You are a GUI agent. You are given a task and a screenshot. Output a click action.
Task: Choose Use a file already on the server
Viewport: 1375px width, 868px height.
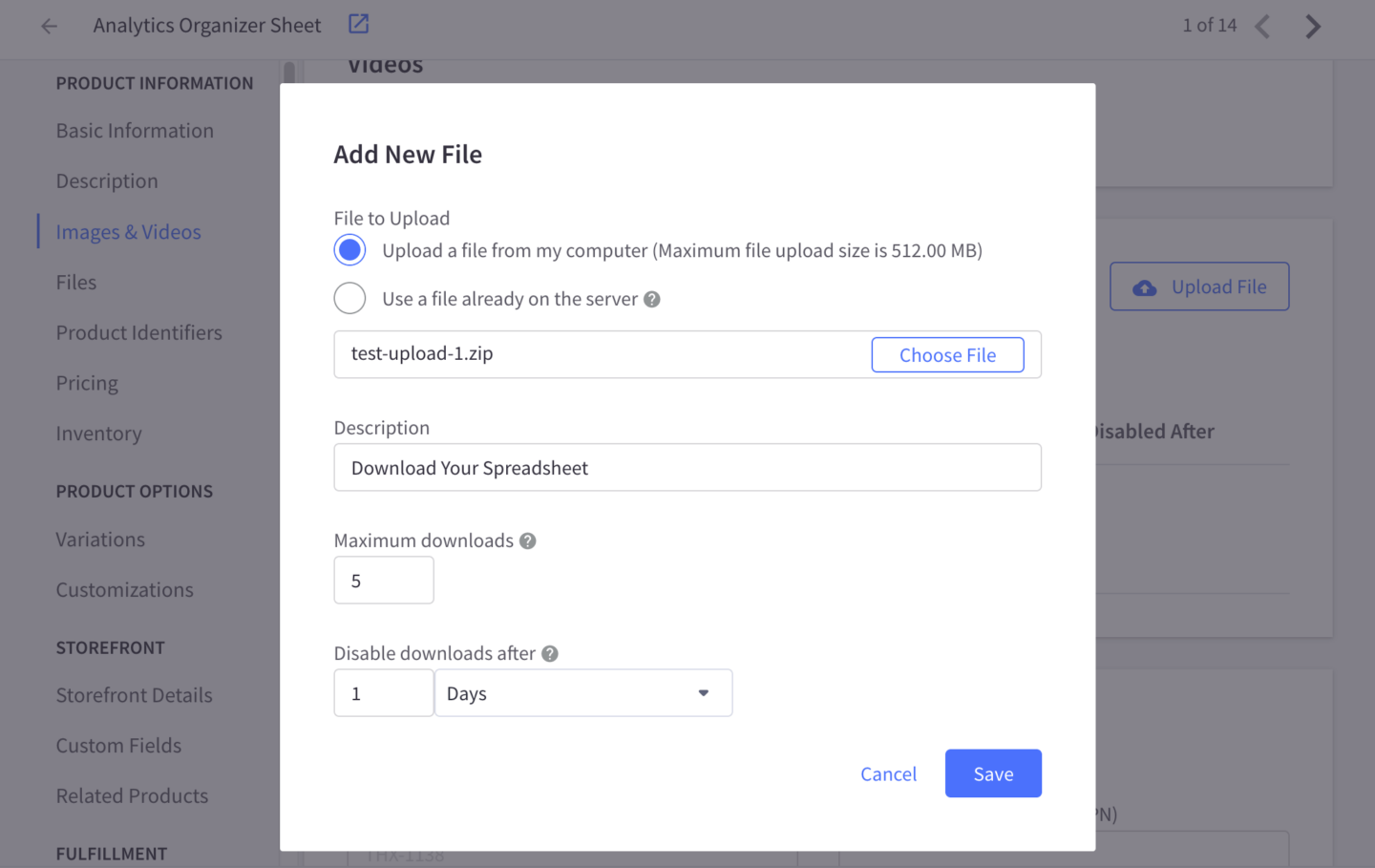[349, 298]
